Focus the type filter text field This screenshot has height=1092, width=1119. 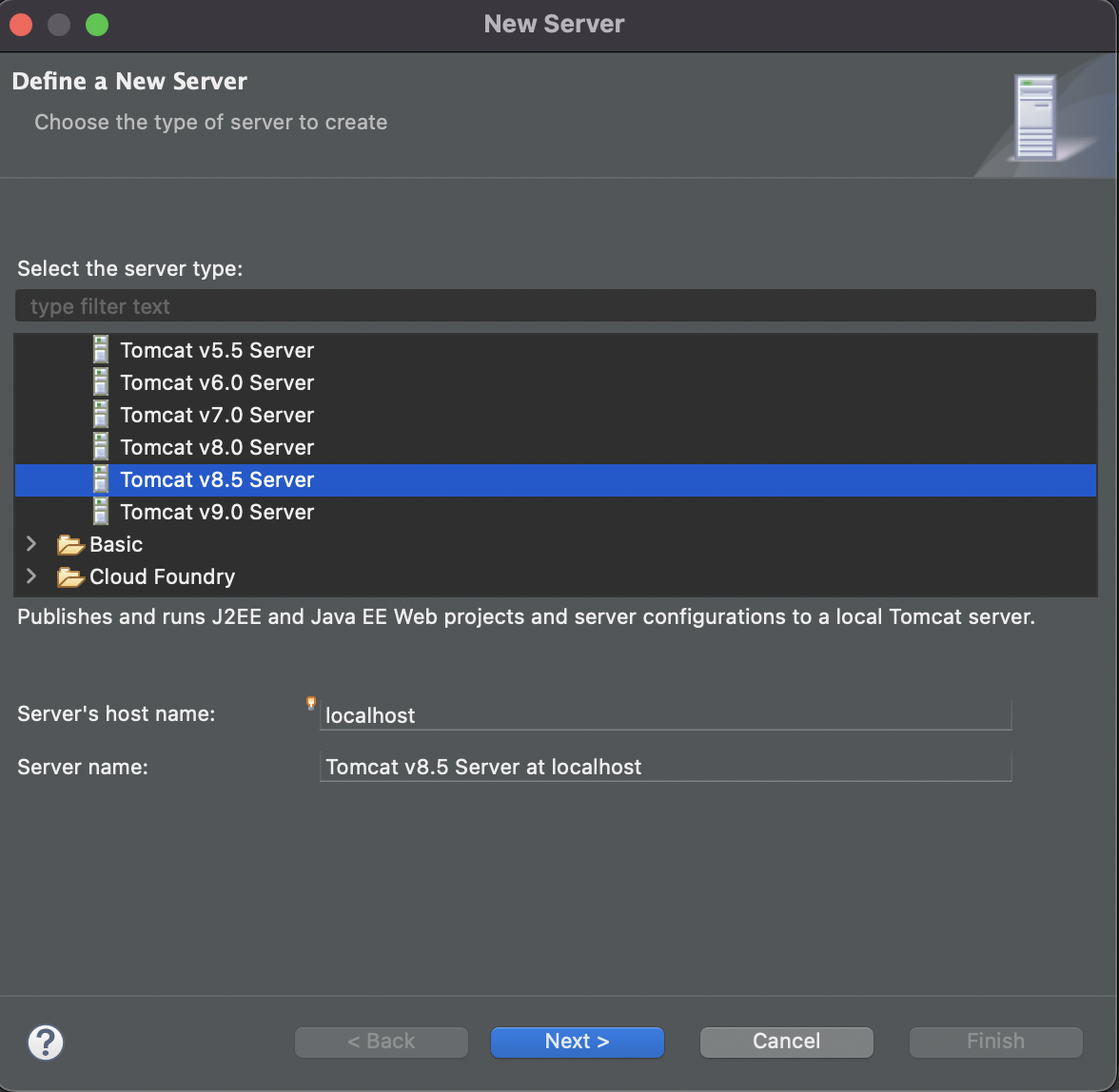point(556,306)
